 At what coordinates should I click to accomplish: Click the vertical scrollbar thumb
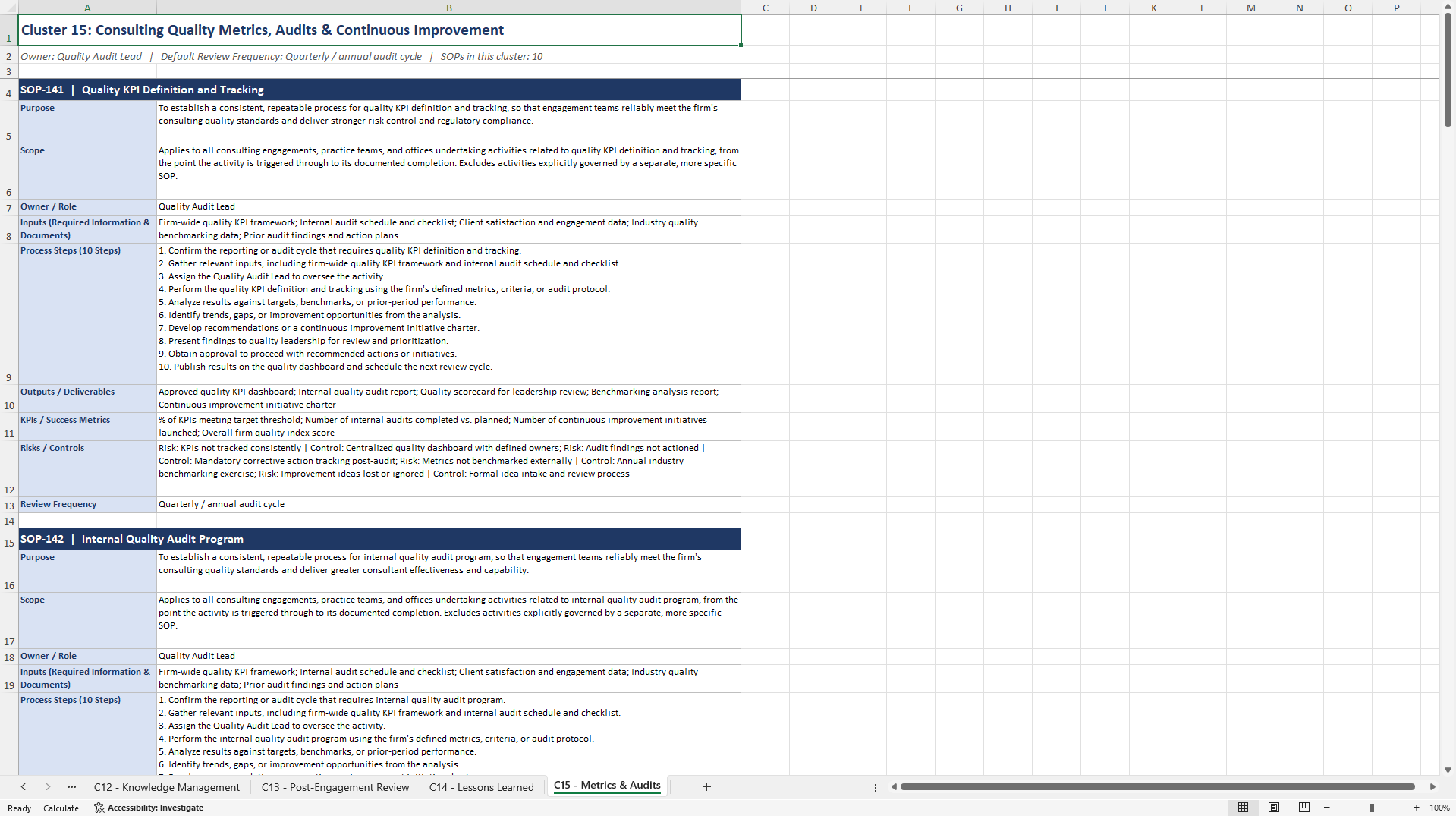[1448, 70]
